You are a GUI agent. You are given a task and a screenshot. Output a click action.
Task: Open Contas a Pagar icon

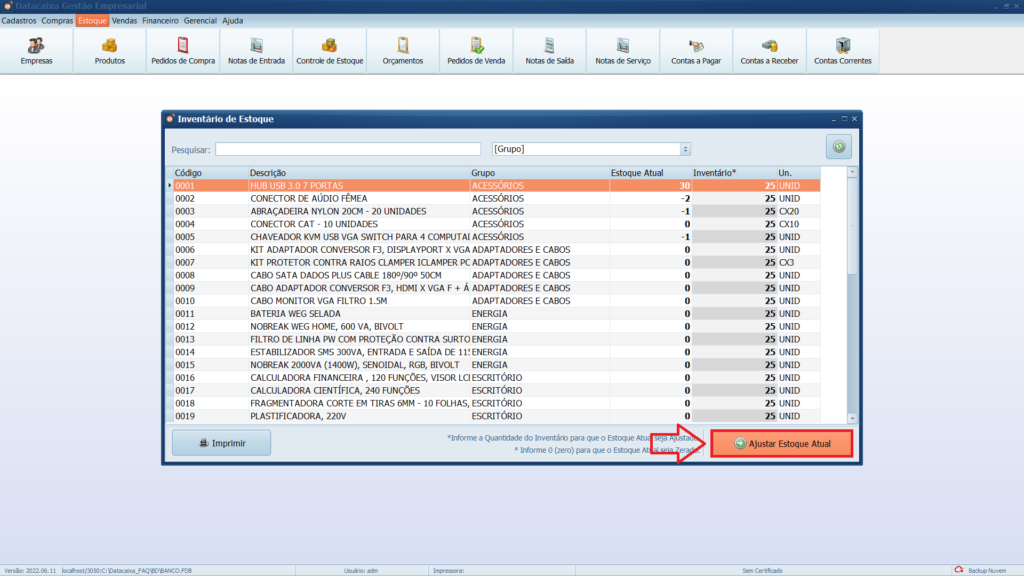tap(696, 51)
